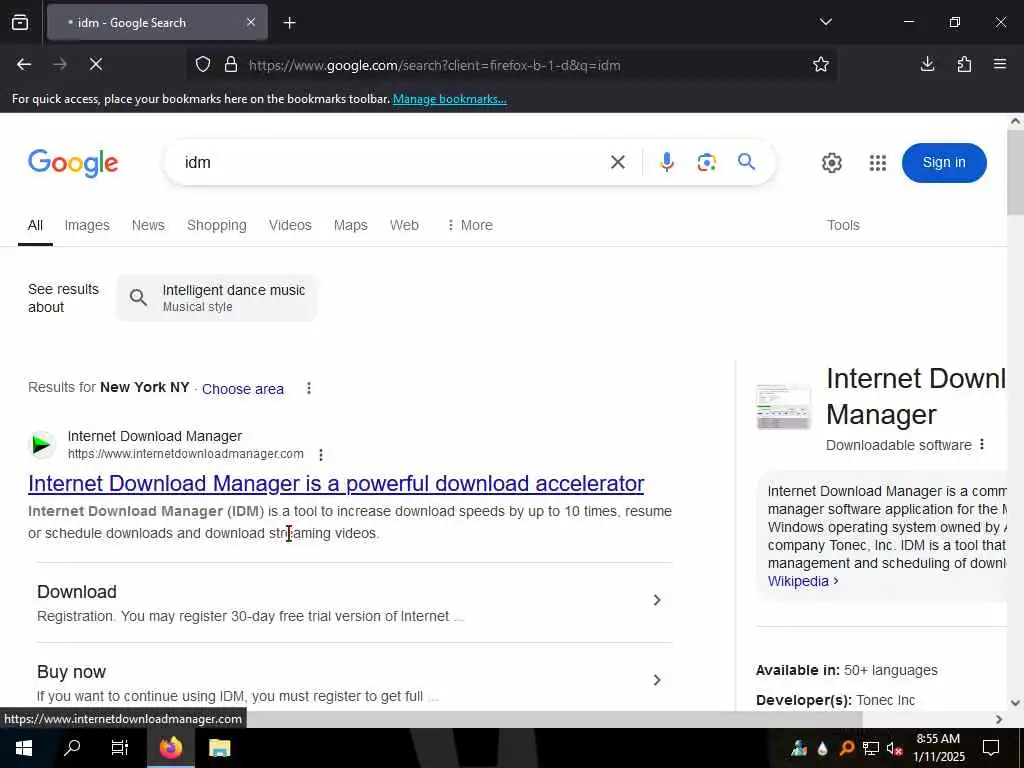Open Windows taskbar search

(x=72, y=748)
